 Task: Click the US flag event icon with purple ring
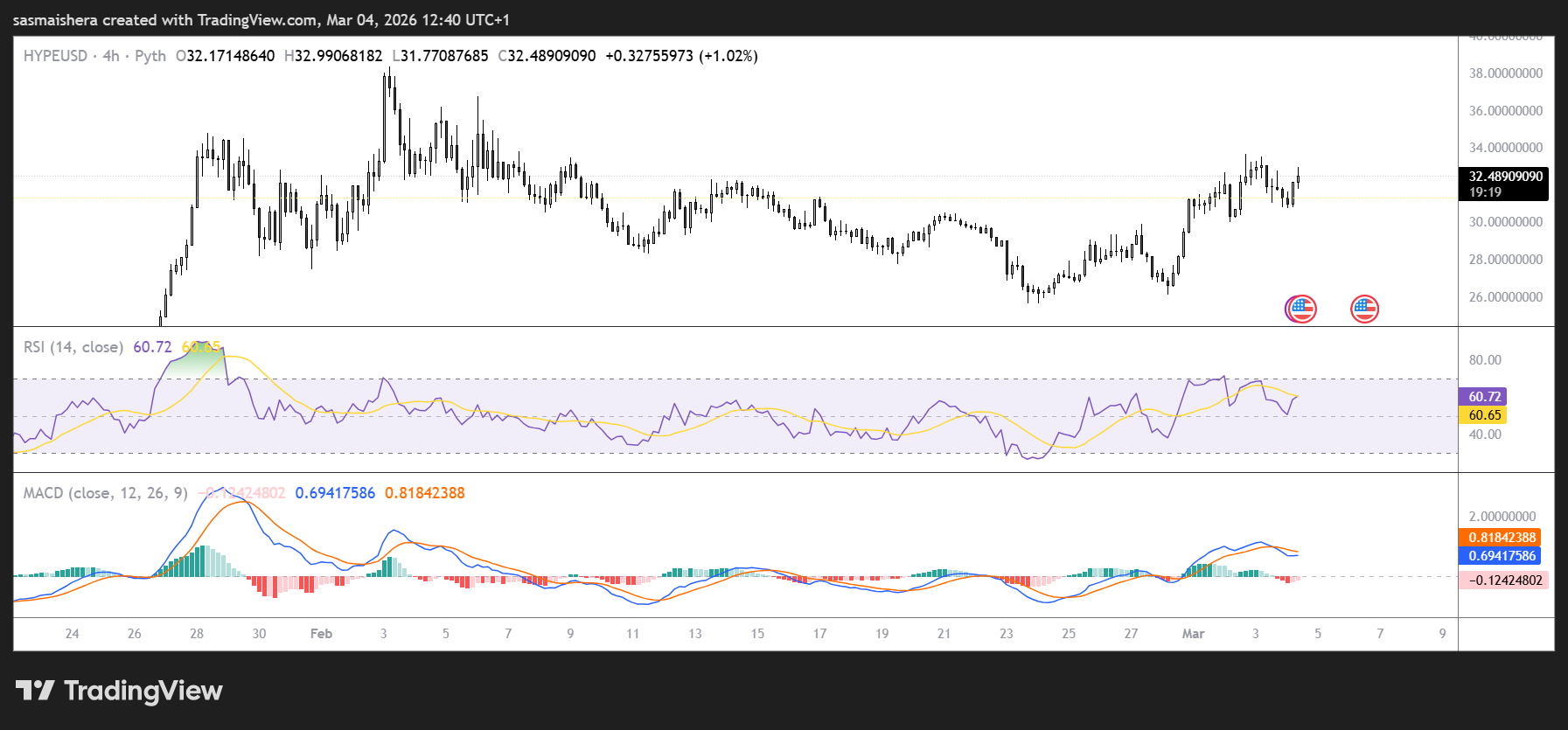1300,309
